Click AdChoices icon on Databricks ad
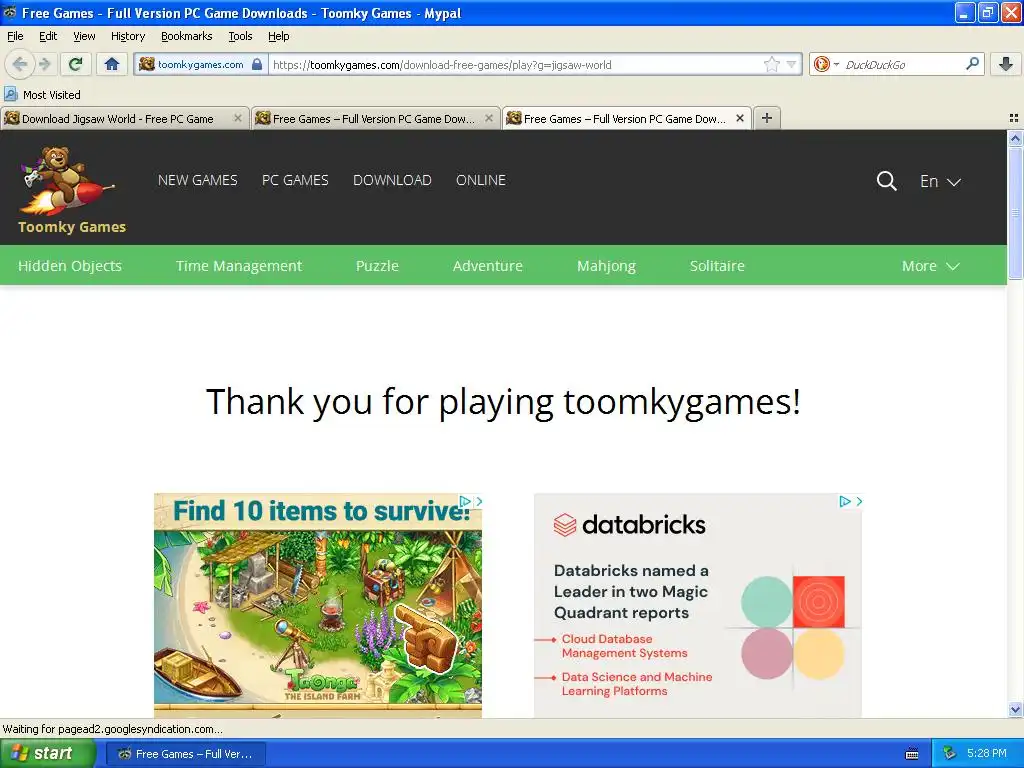Image resolution: width=1024 pixels, height=768 pixels. click(x=845, y=501)
